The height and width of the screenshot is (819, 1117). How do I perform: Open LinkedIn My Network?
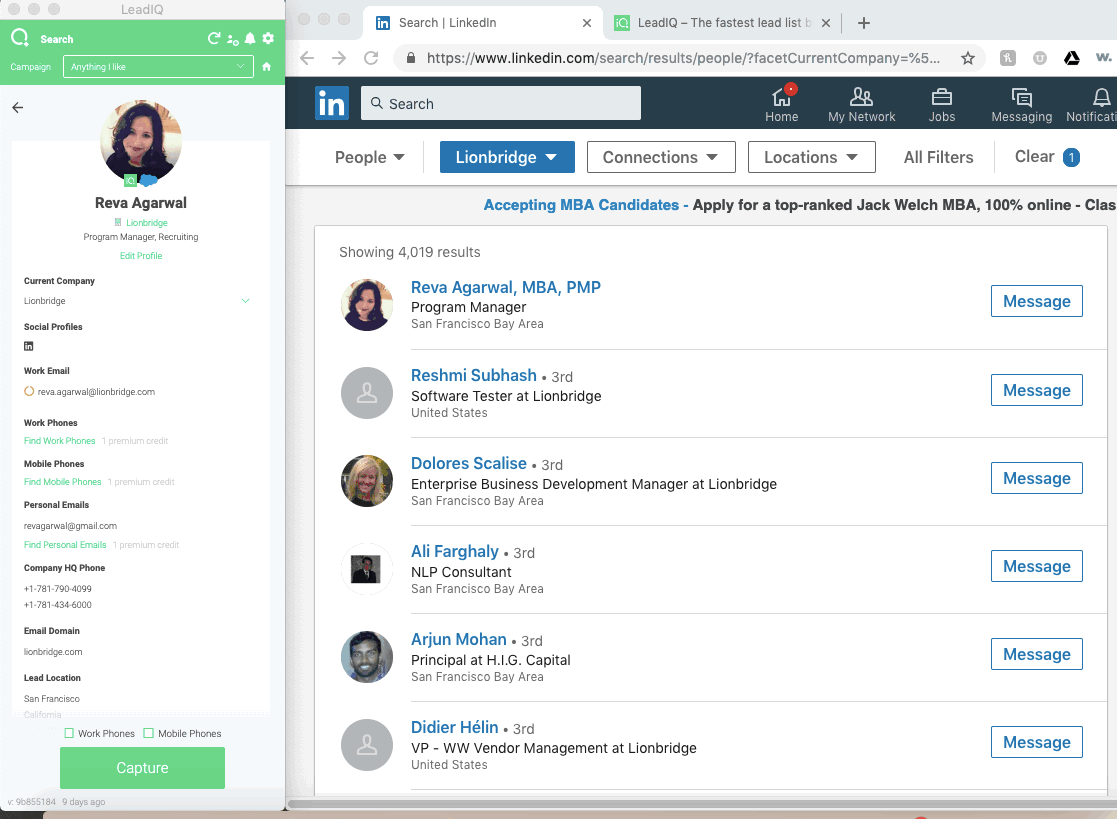coord(861,104)
